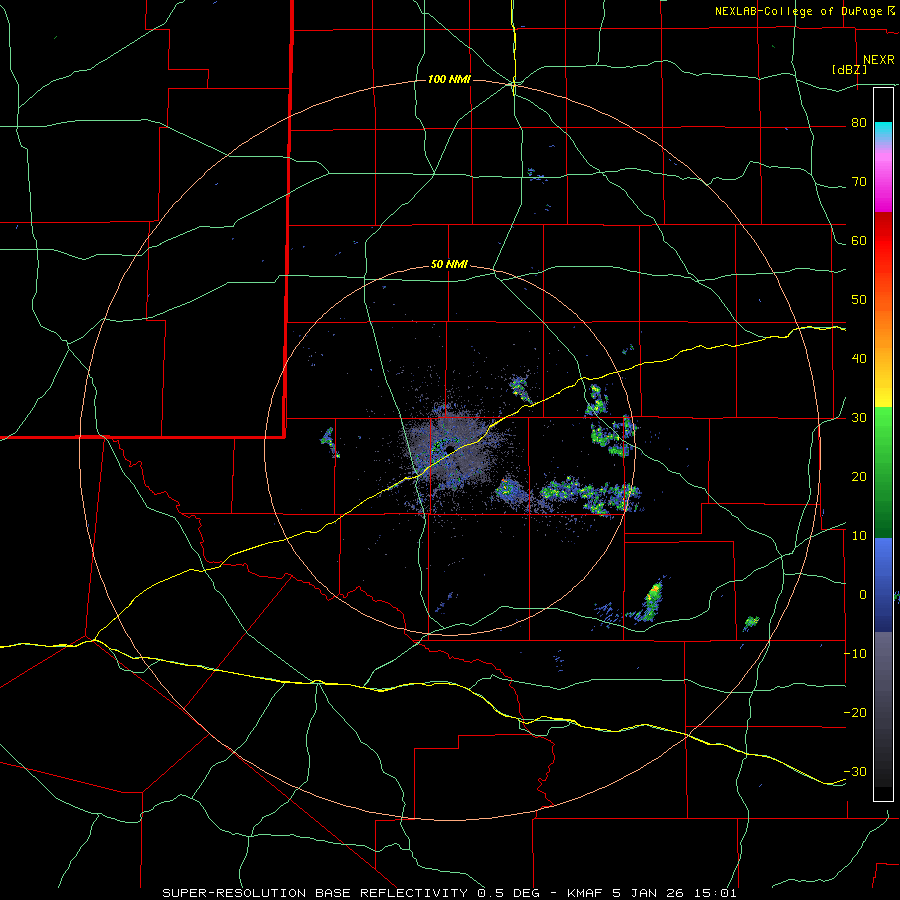Click the 80 value on dBZ scale
The height and width of the screenshot is (900, 900).
pyautogui.click(x=859, y=123)
